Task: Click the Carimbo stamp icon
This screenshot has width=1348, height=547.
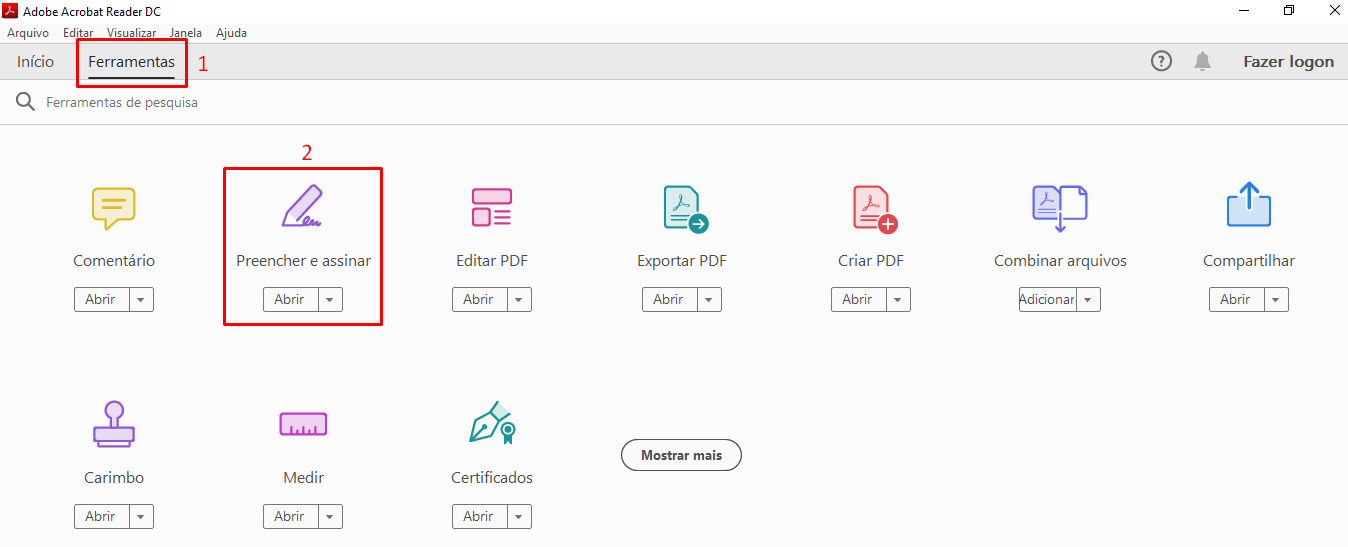Action: pos(114,424)
